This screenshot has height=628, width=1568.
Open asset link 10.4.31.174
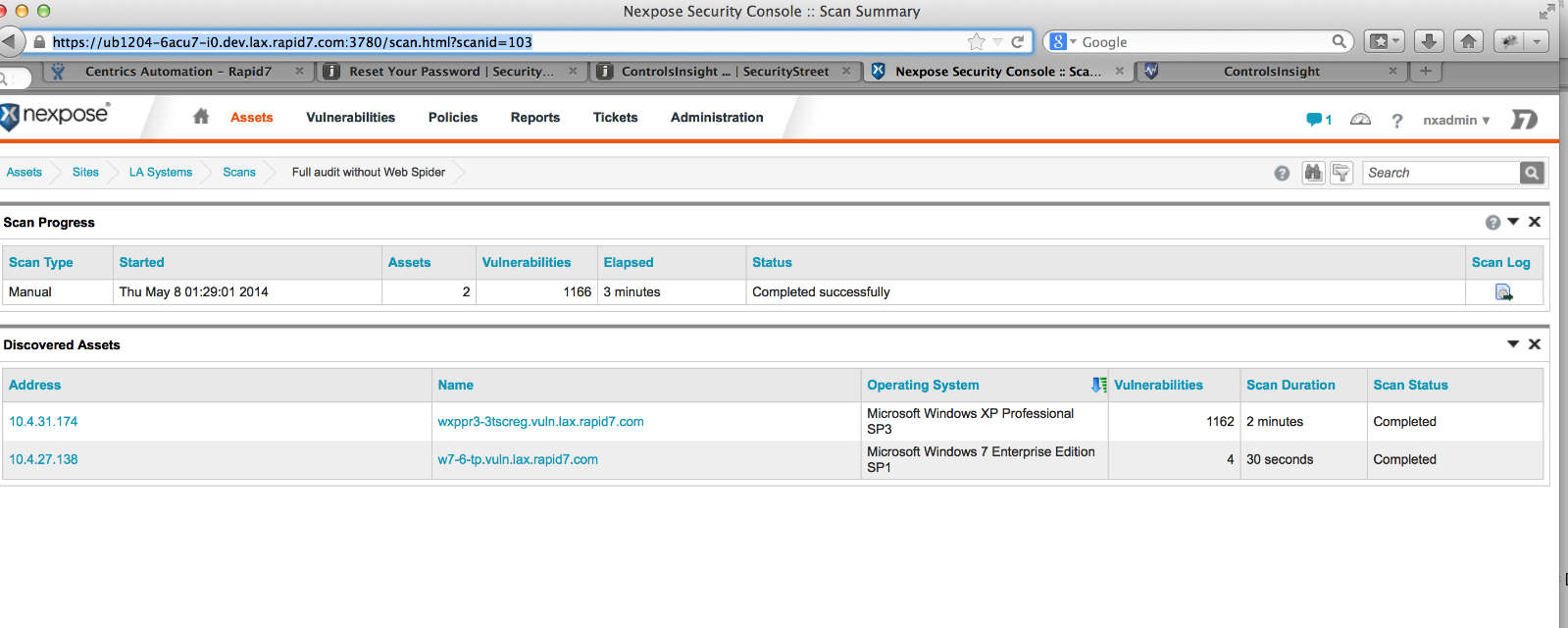pos(43,422)
